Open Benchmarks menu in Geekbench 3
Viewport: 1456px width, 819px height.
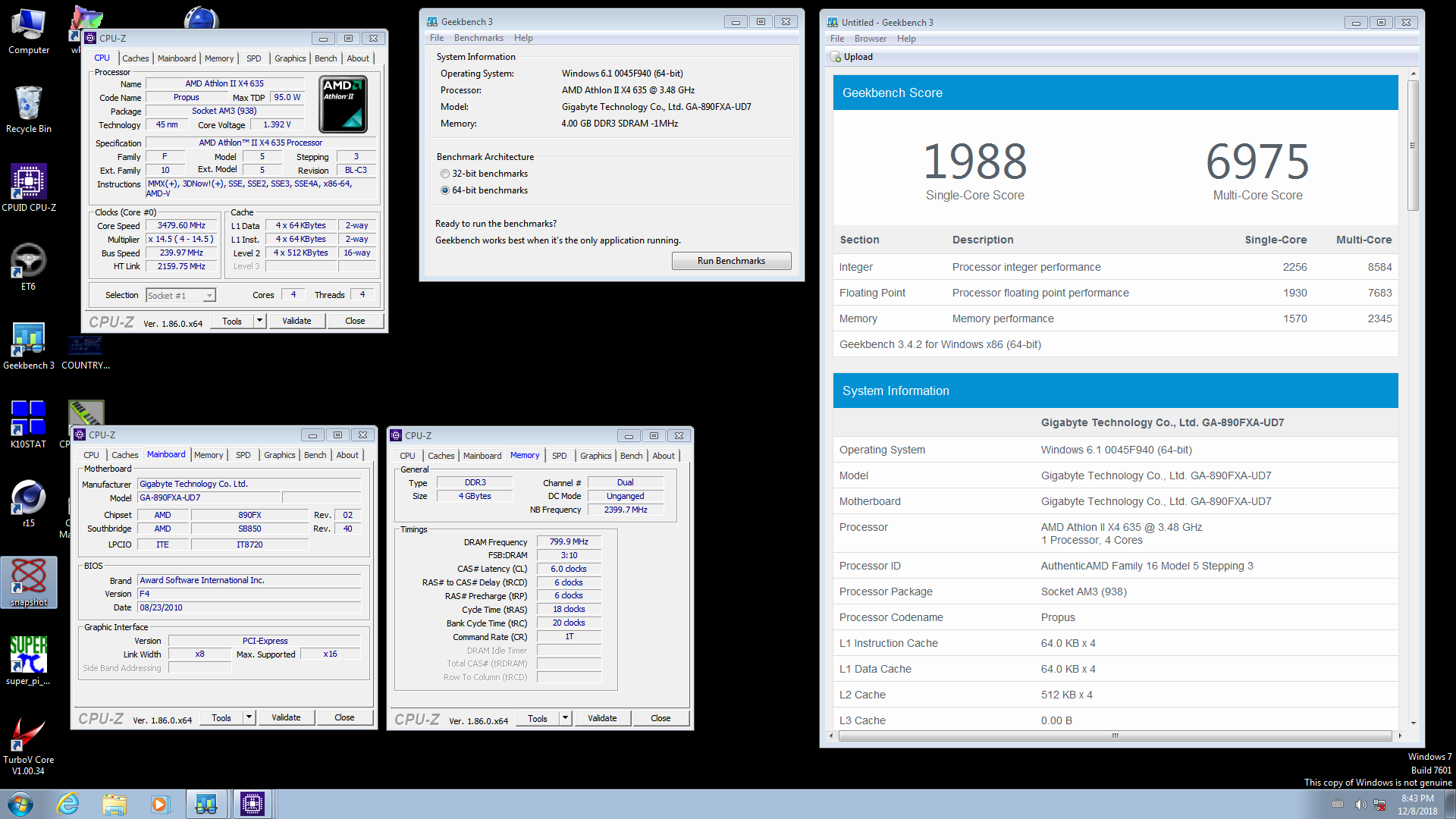(x=479, y=38)
